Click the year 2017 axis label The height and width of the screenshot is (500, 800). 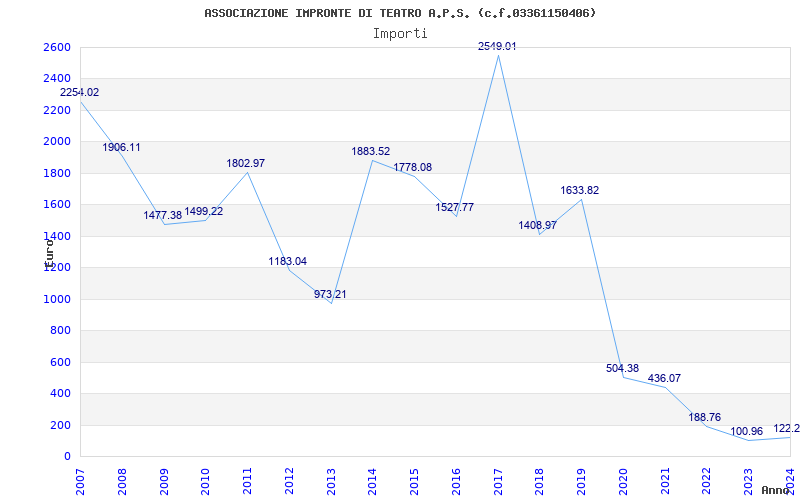coord(498,482)
